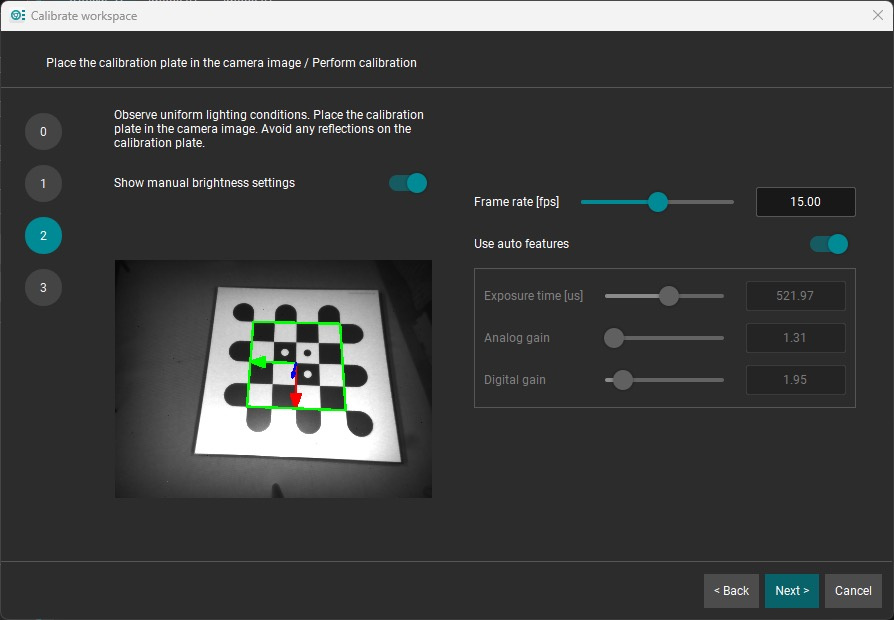Close the Calibrate workspace dialog
This screenshot has height=620, width=894.
(x=877, y=15)
